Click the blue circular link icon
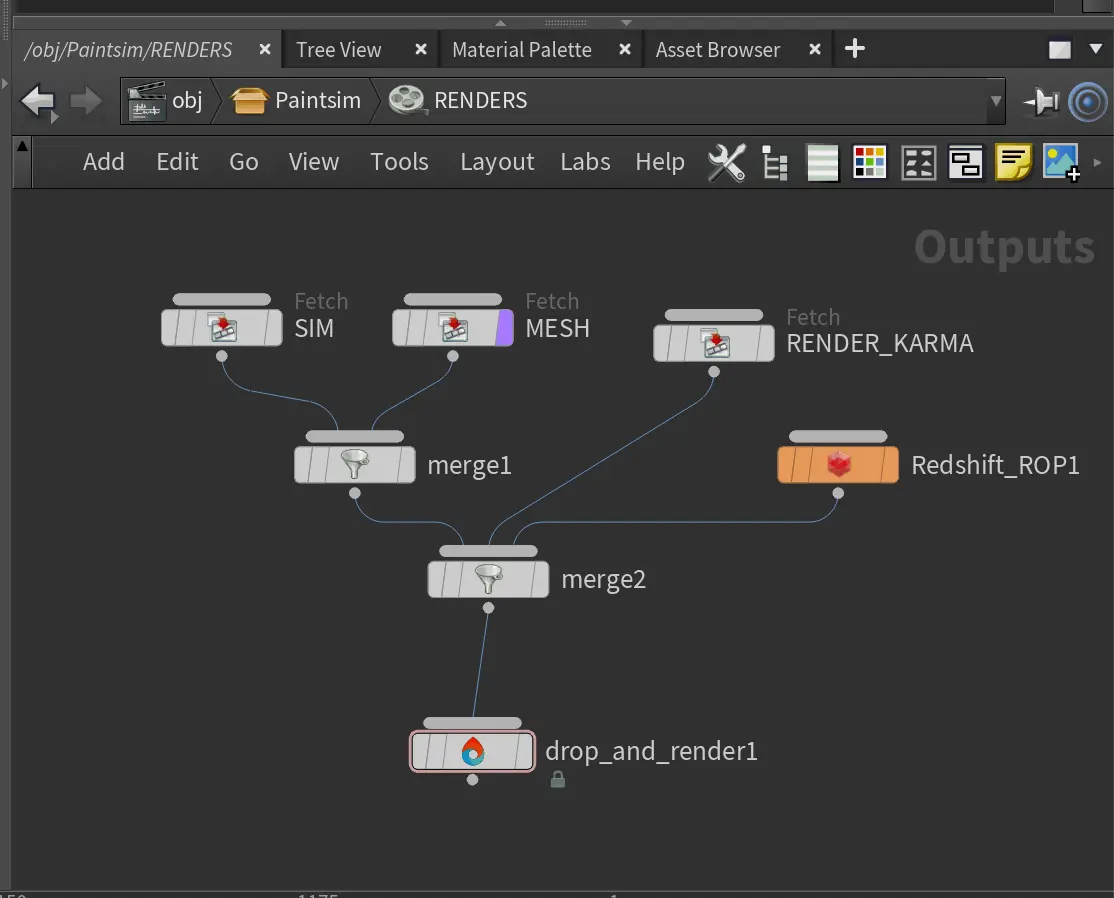The image size is (1114, 898). pyautogui.click(x=1088, y=101)
